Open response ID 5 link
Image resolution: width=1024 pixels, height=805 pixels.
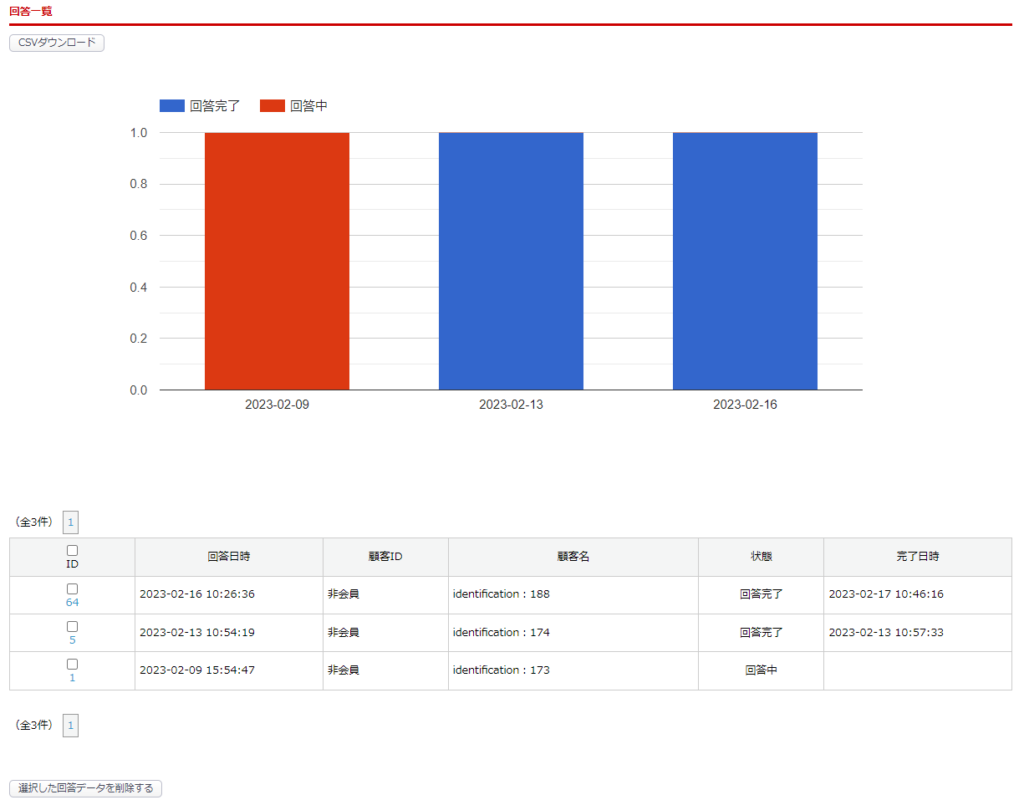pos(72,640)
